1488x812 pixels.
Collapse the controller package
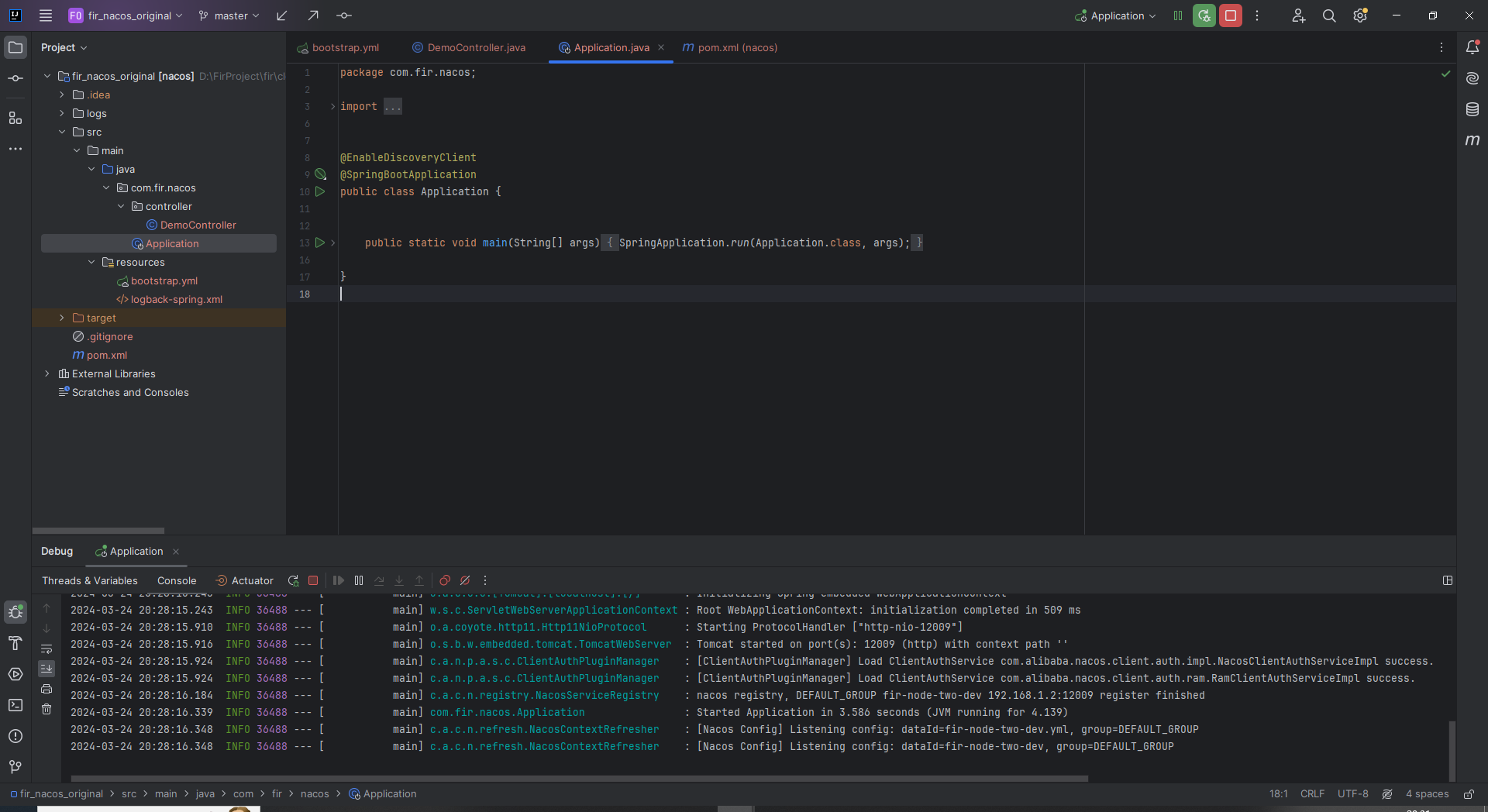click(121, 206)
